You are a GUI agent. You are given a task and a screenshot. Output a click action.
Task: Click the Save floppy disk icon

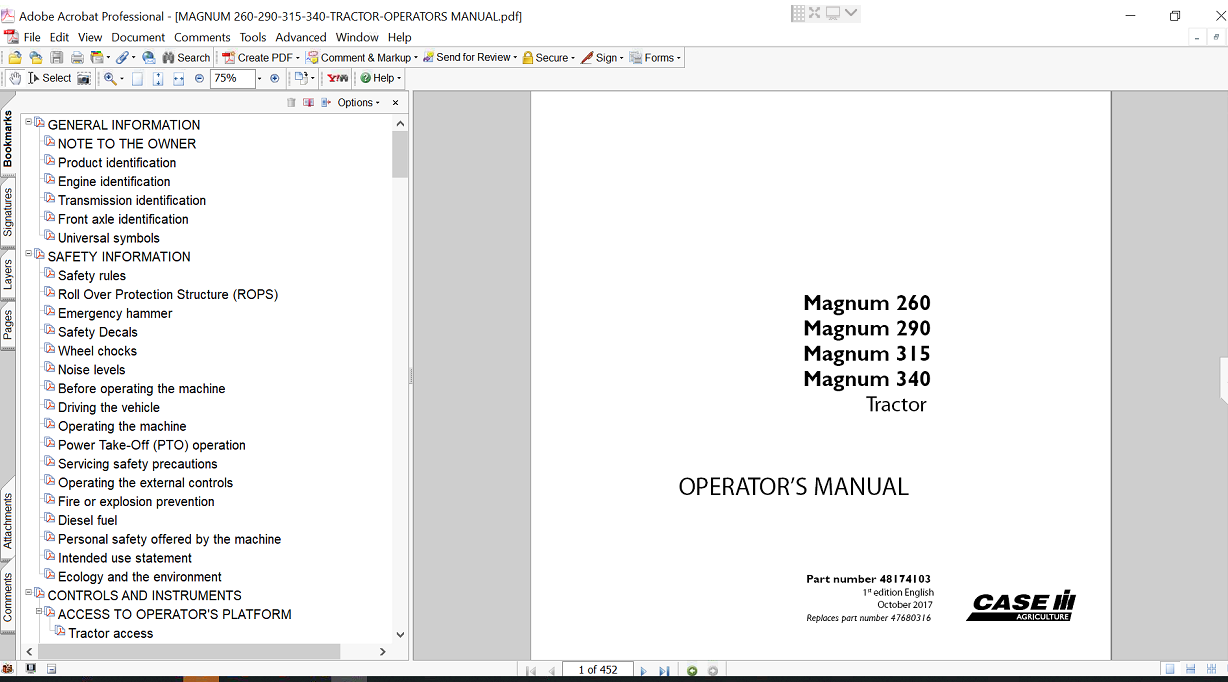tap(56, 58)
